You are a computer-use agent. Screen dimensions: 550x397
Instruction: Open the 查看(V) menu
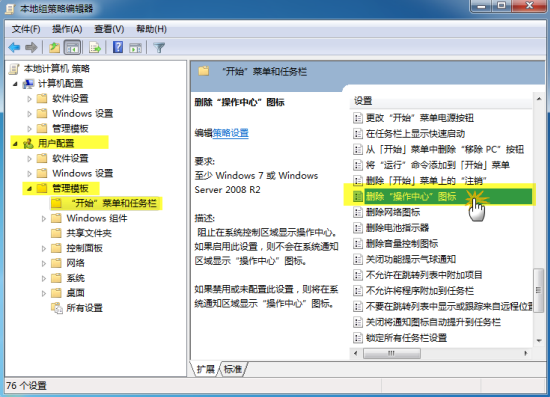click(109, 29)
